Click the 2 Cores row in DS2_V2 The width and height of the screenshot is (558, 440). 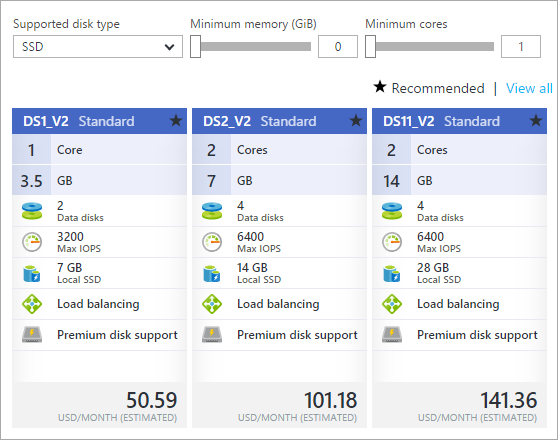[279, 150]
